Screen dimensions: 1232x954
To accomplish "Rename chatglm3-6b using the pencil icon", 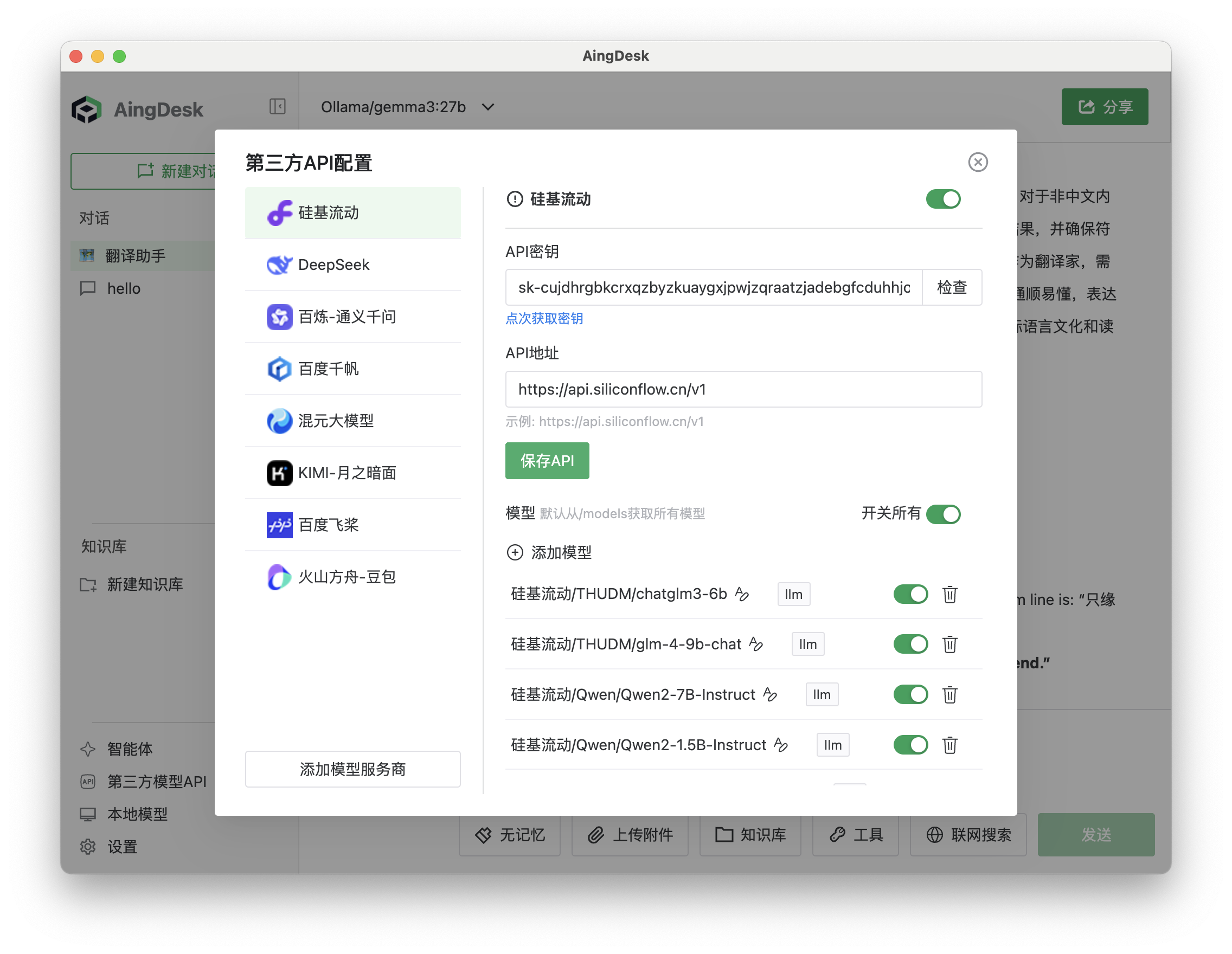I will 743,594.
